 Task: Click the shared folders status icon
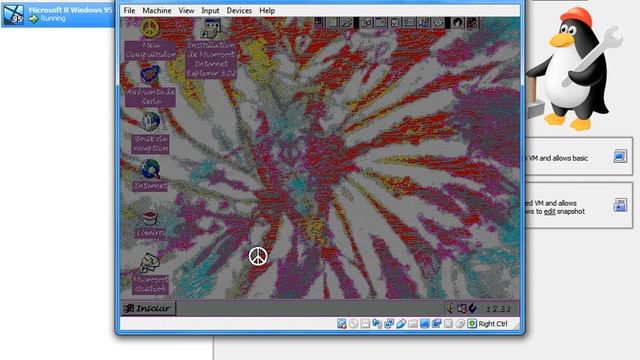[x=413, y=324]
